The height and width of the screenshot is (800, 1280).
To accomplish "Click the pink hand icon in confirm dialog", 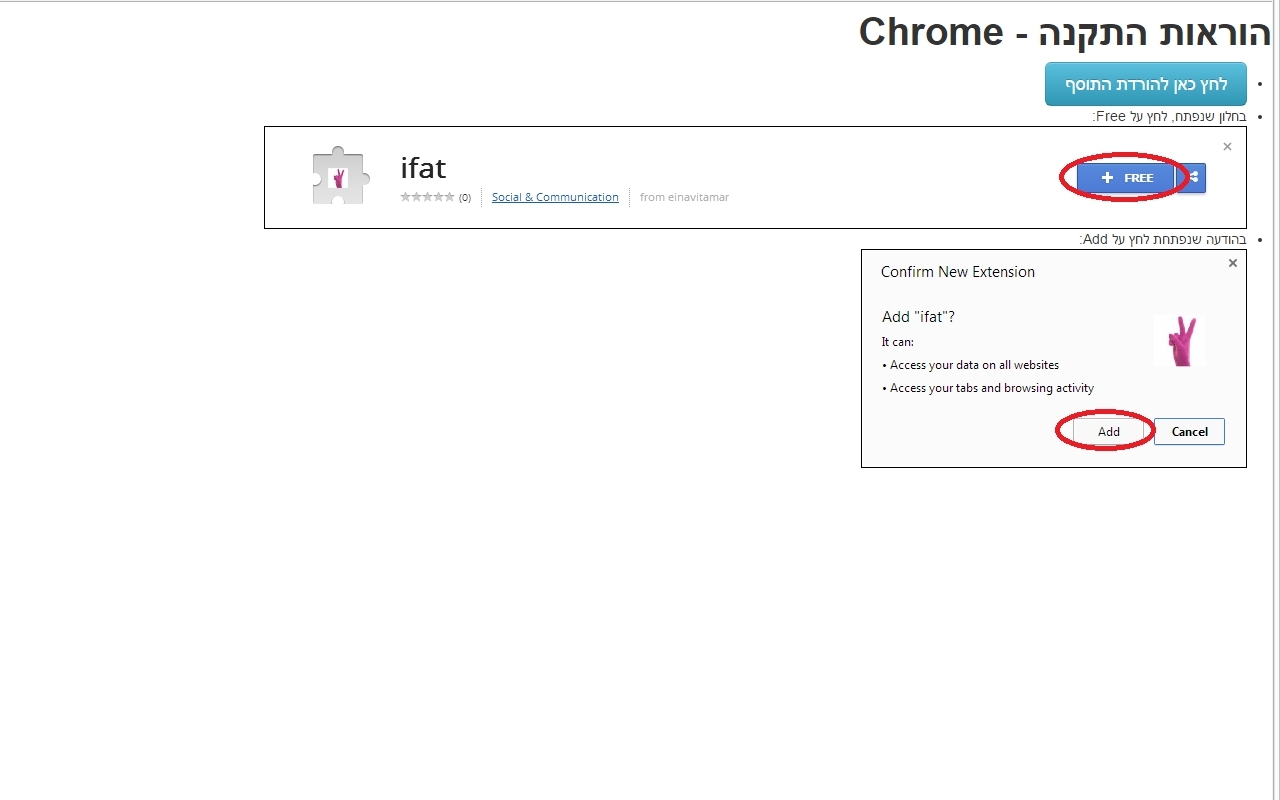I will [1180, 340].
